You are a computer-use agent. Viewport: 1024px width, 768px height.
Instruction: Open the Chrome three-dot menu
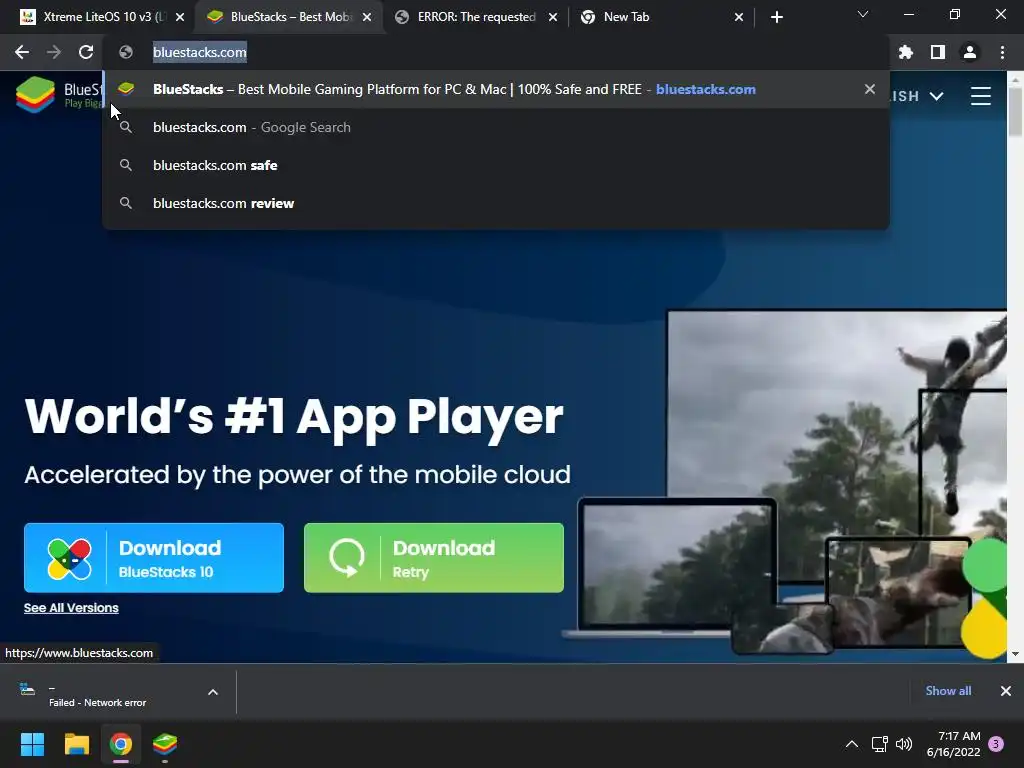pyautogui.click(x=1002, y=52)
